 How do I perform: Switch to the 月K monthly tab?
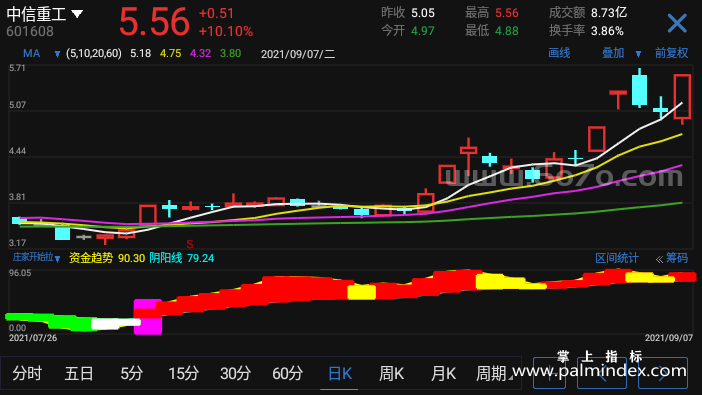point(443,373)
